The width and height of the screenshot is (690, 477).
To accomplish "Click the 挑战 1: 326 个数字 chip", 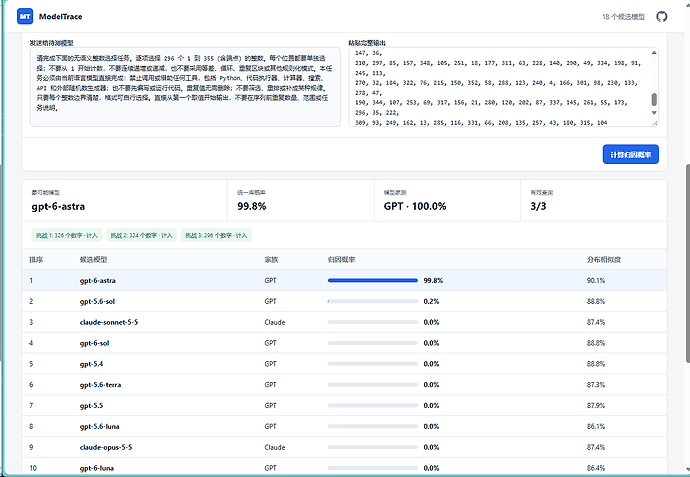I will click(x=67, y=235).
